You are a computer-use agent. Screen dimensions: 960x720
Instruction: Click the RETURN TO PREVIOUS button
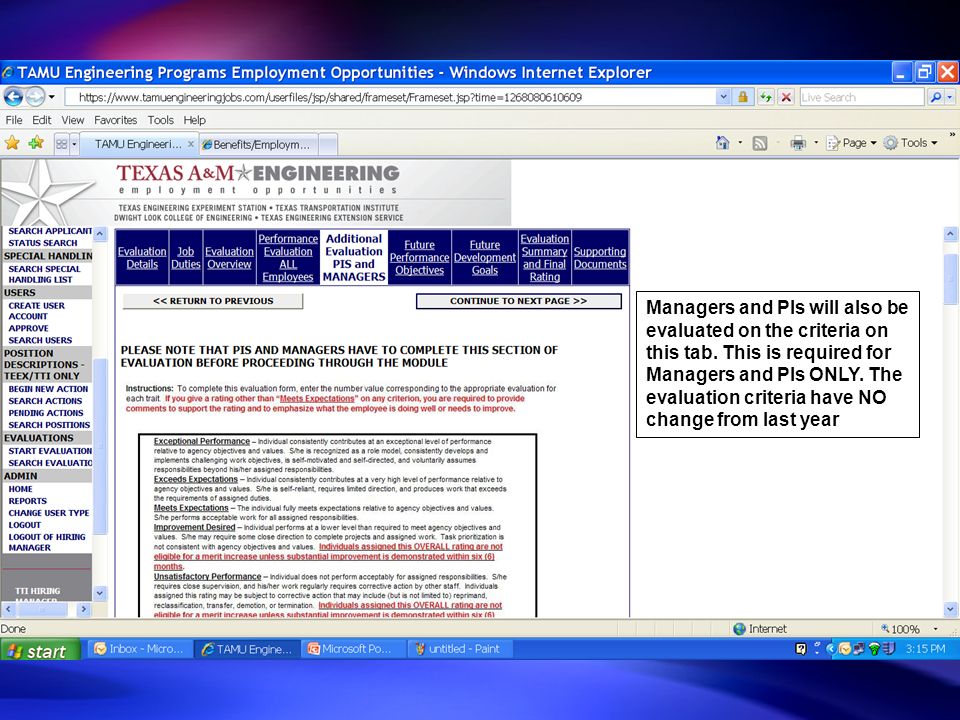213,301
